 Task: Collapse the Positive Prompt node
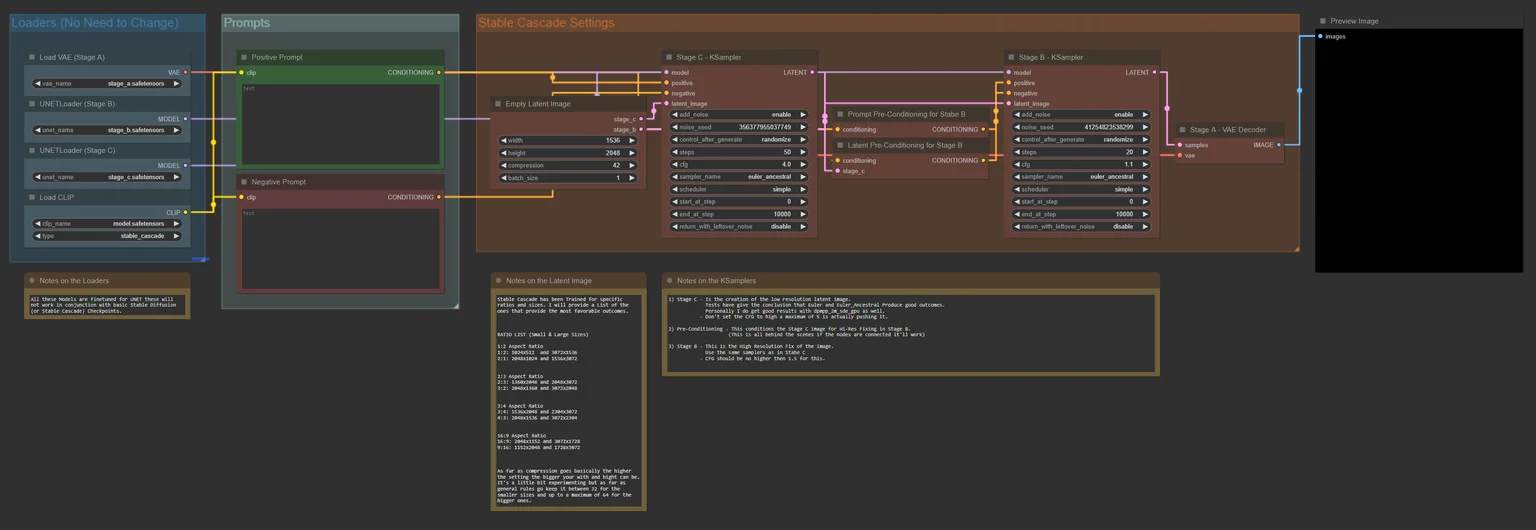(244, 57)
